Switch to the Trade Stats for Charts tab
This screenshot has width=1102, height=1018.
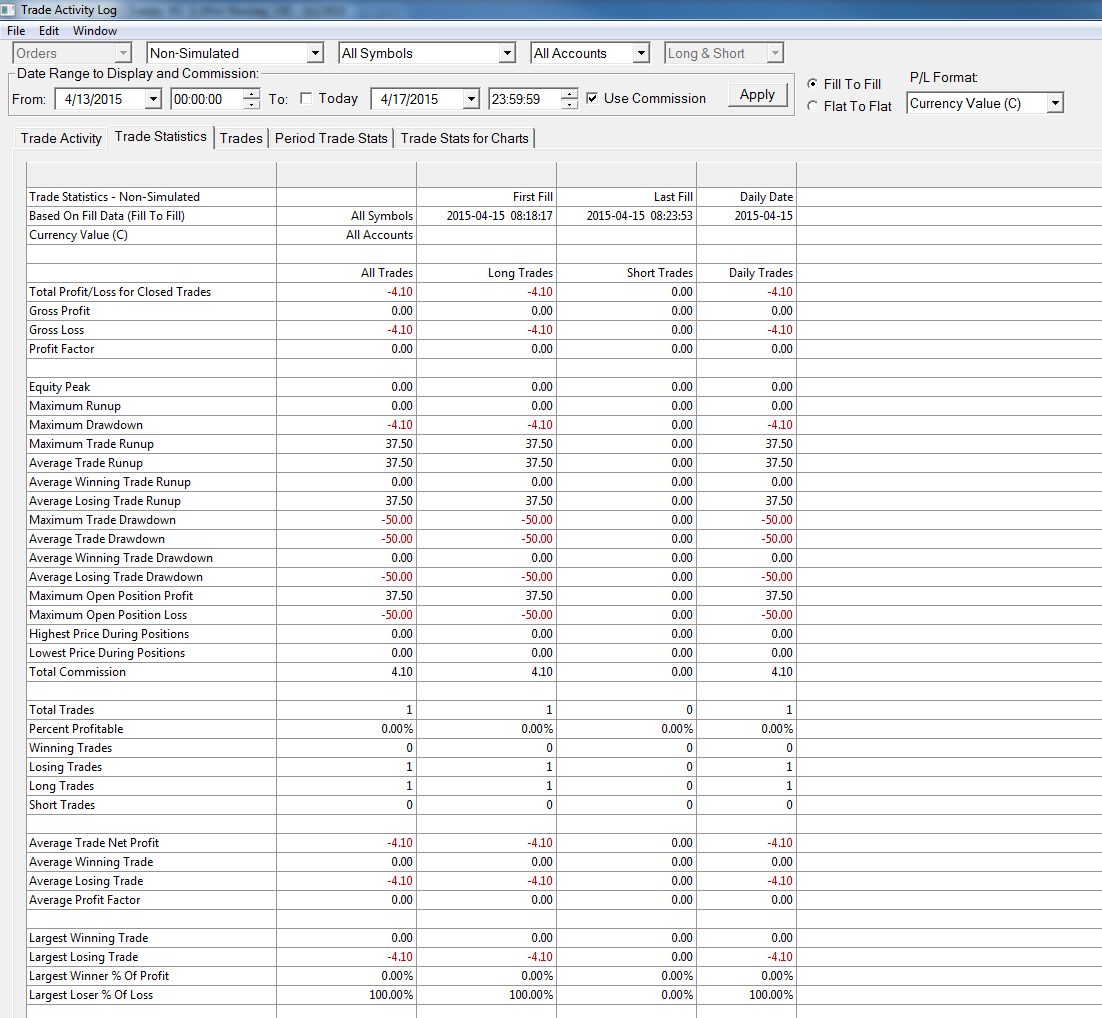point(465,138)
